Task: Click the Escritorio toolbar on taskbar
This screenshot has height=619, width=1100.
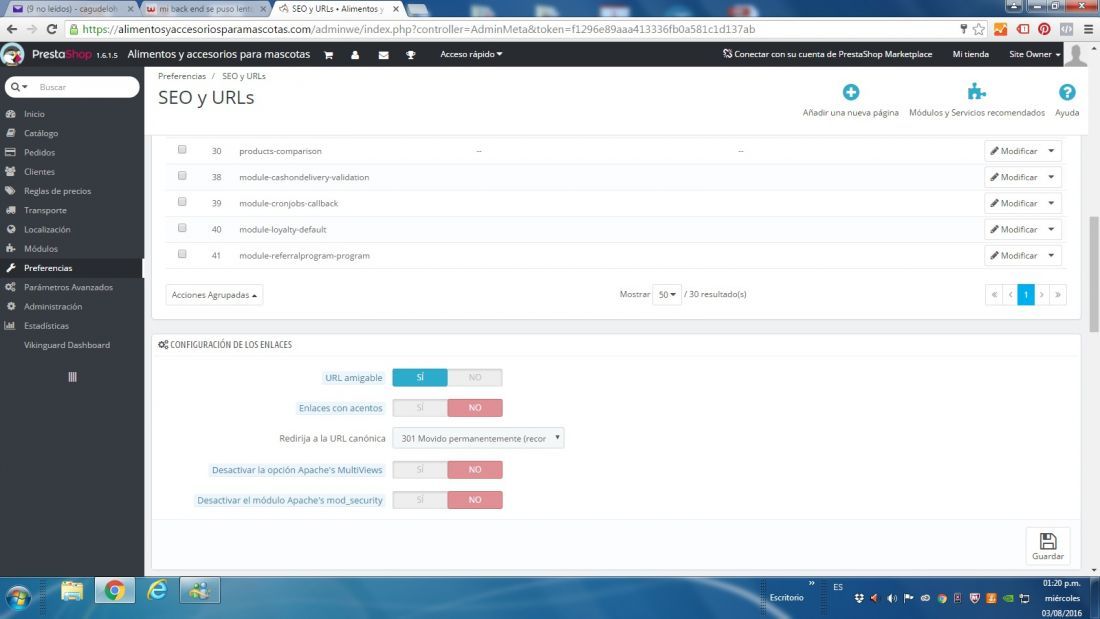Action: coord(786,598)
